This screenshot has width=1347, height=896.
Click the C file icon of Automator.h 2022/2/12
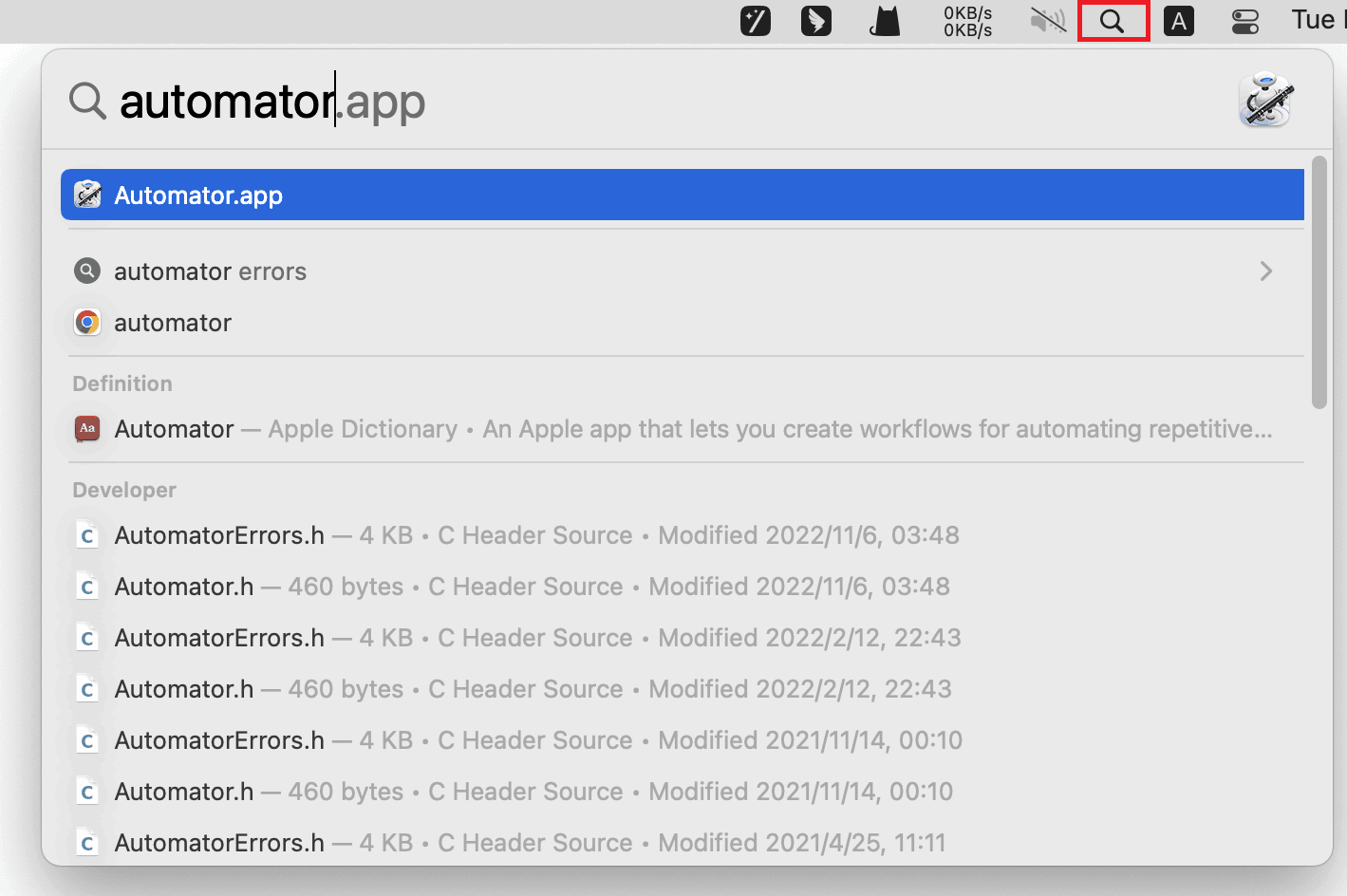87,689
